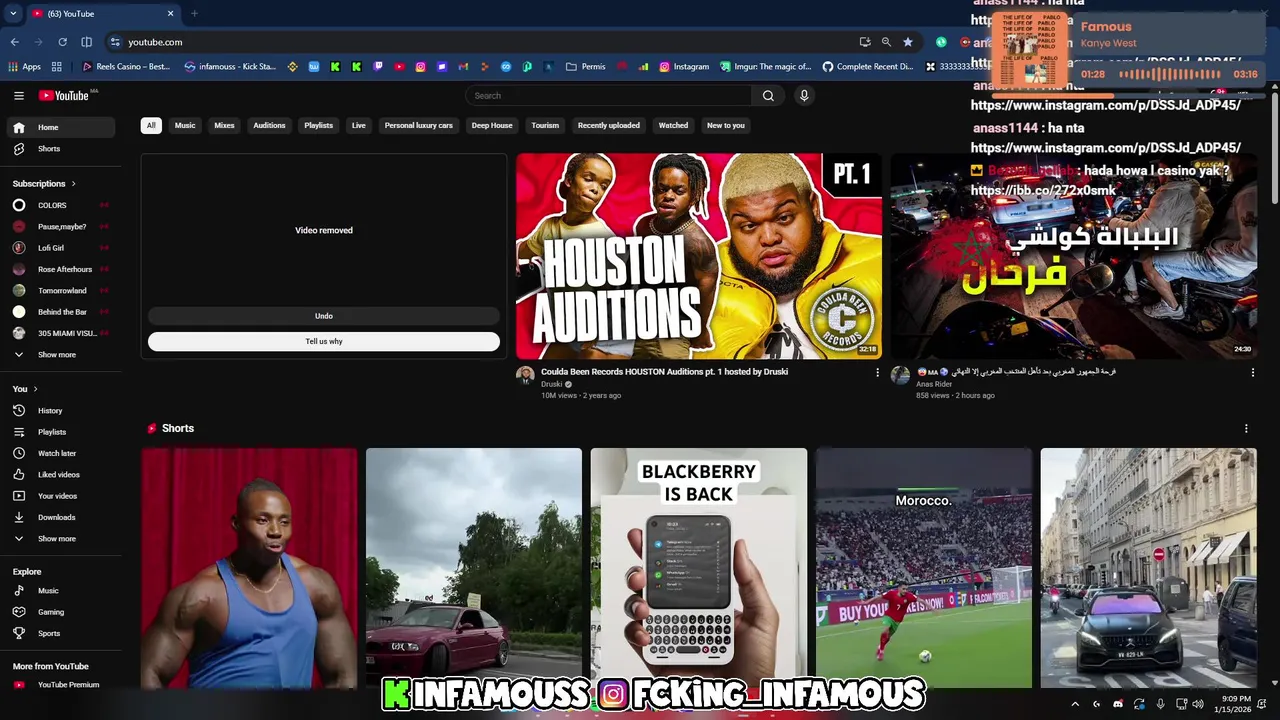Show more under You section
Screen dimensions: 1280x720
tap(62, 539)
